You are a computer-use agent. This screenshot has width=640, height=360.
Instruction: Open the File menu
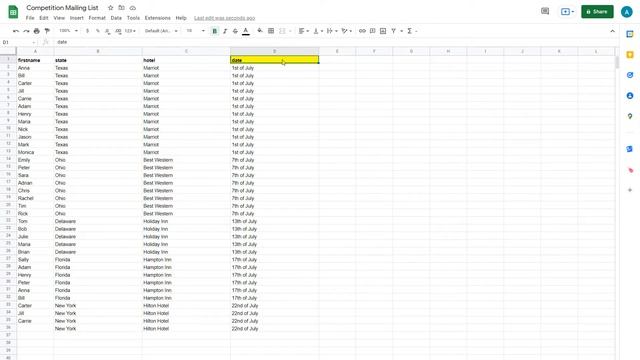coord(30,18)
